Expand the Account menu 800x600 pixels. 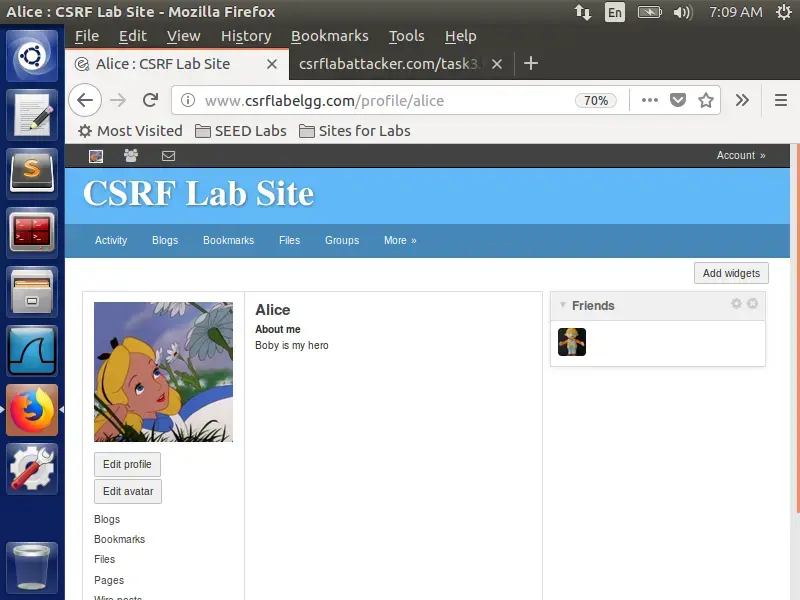741,155
